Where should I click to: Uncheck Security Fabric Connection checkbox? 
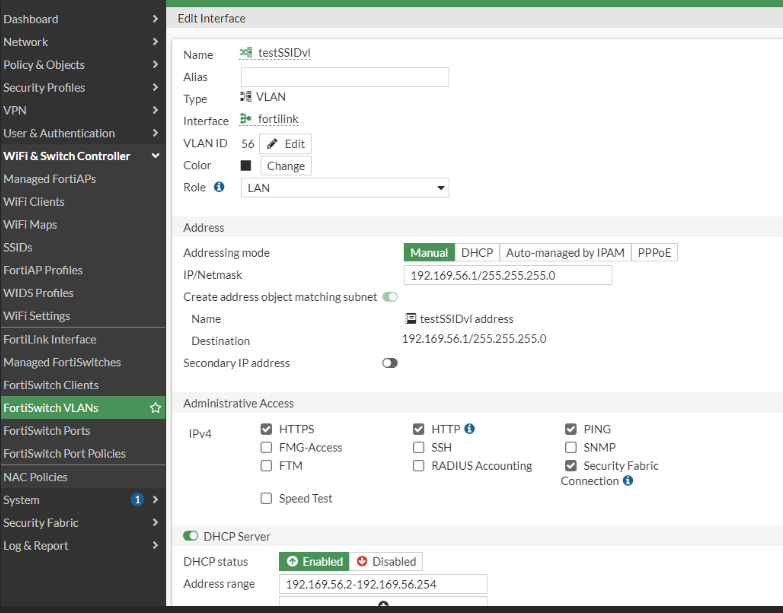[571, 466]
